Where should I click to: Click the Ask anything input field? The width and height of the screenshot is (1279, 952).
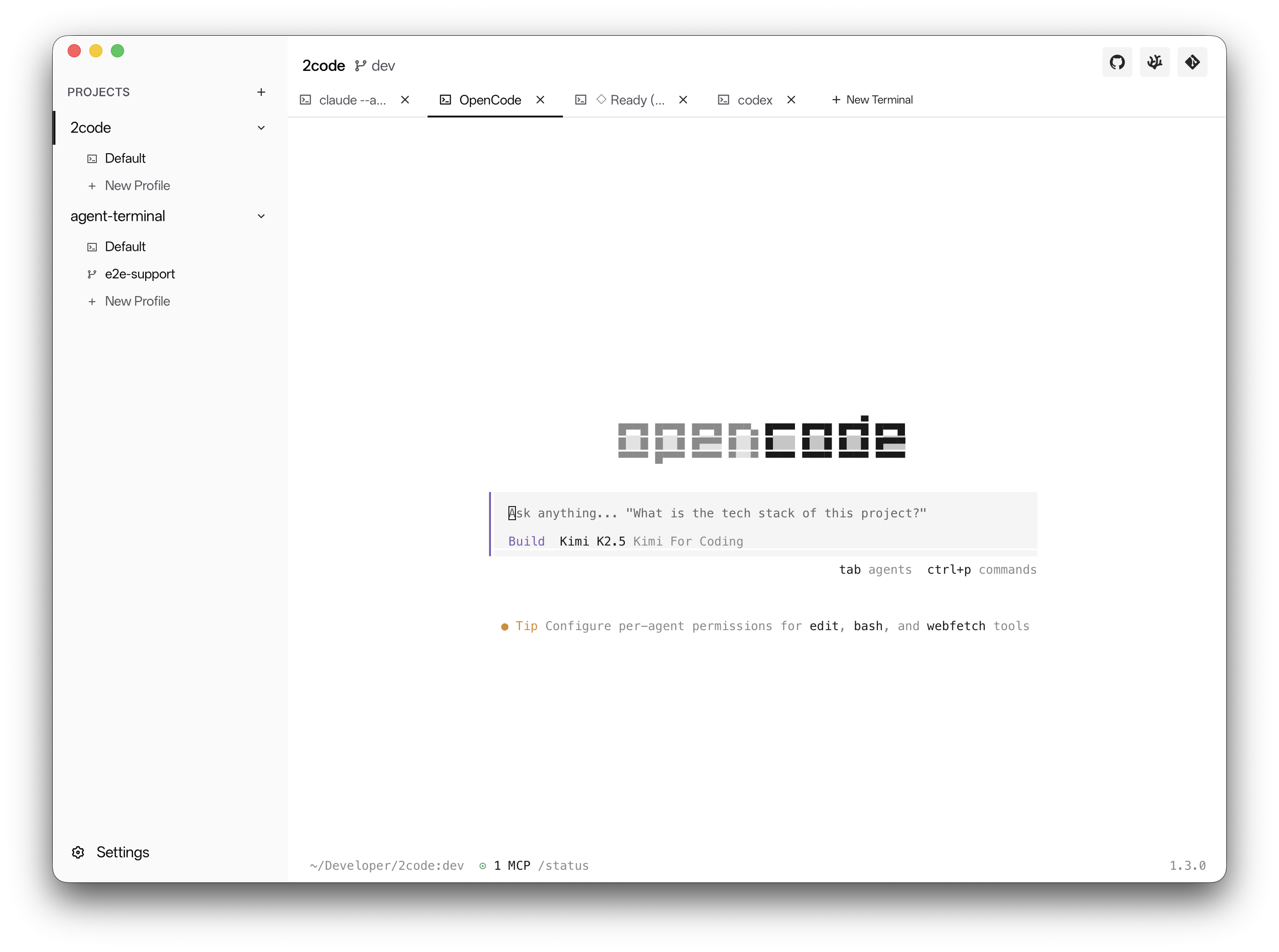[714, 513]
